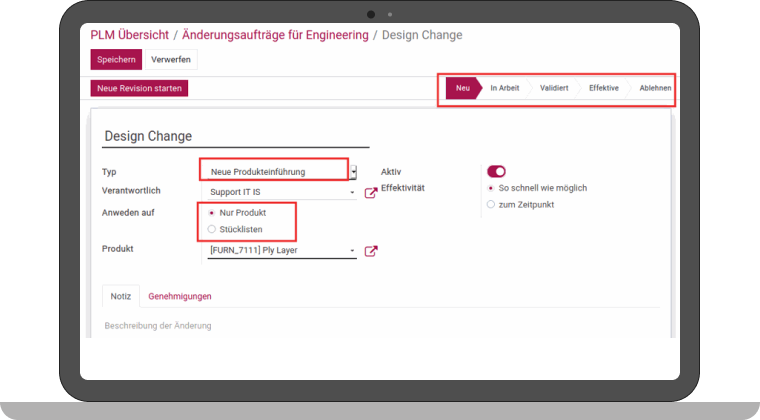Set status to In Arbeit
Screen dimensions: 760x420
pyautogui.click(x=504, y=88)
